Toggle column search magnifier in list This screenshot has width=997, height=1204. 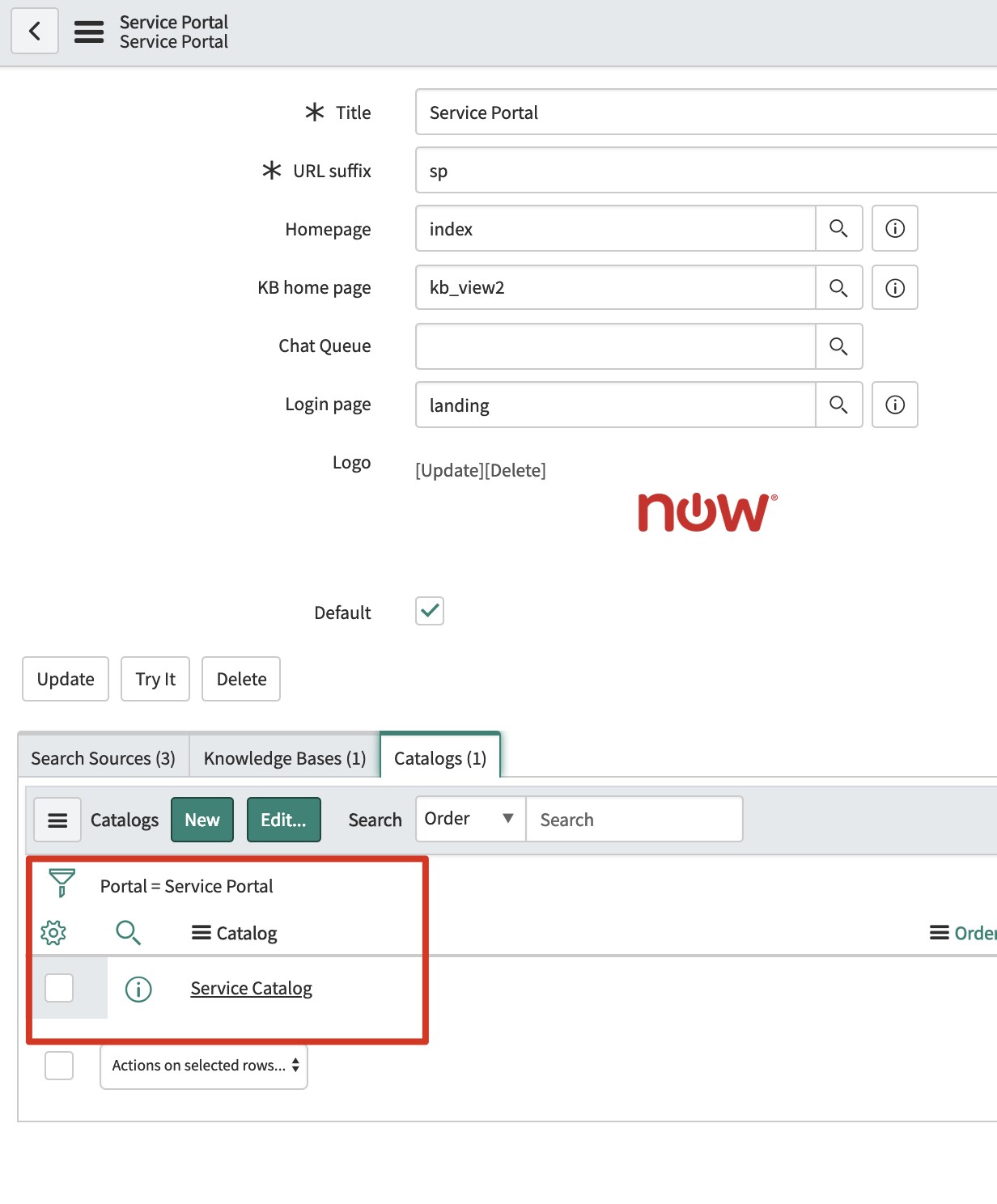click(128, 933)
